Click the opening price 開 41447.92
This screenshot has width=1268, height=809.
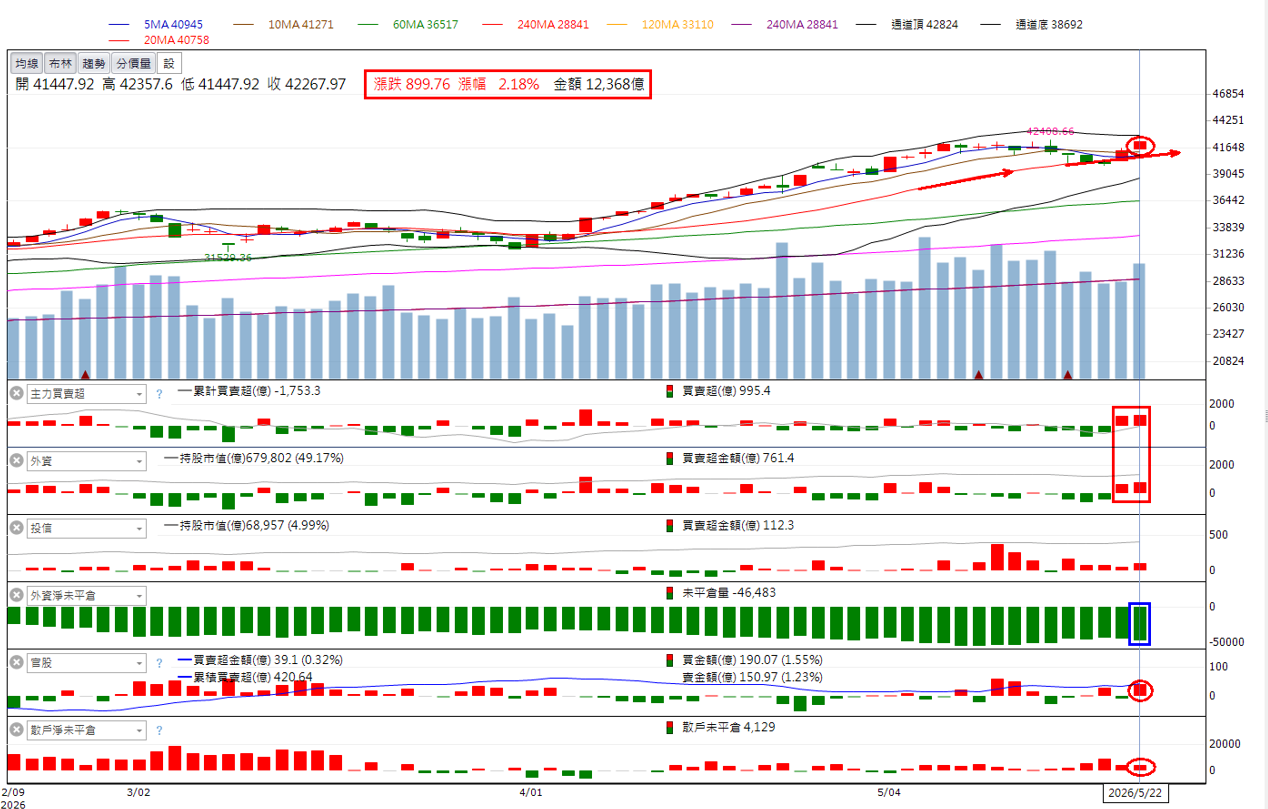coord(54,85)
